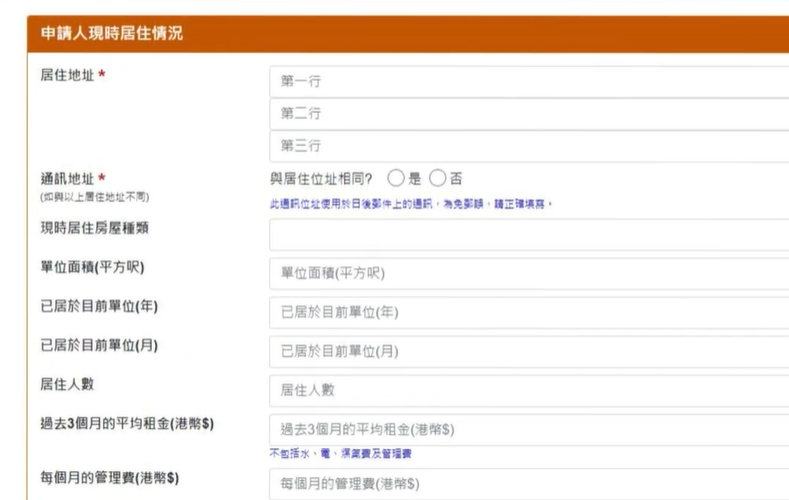Viewport: 789px width, 500px height.
Task: Select the 居住人數 input box
Action: pyautogui.click(x=528, y=391)
